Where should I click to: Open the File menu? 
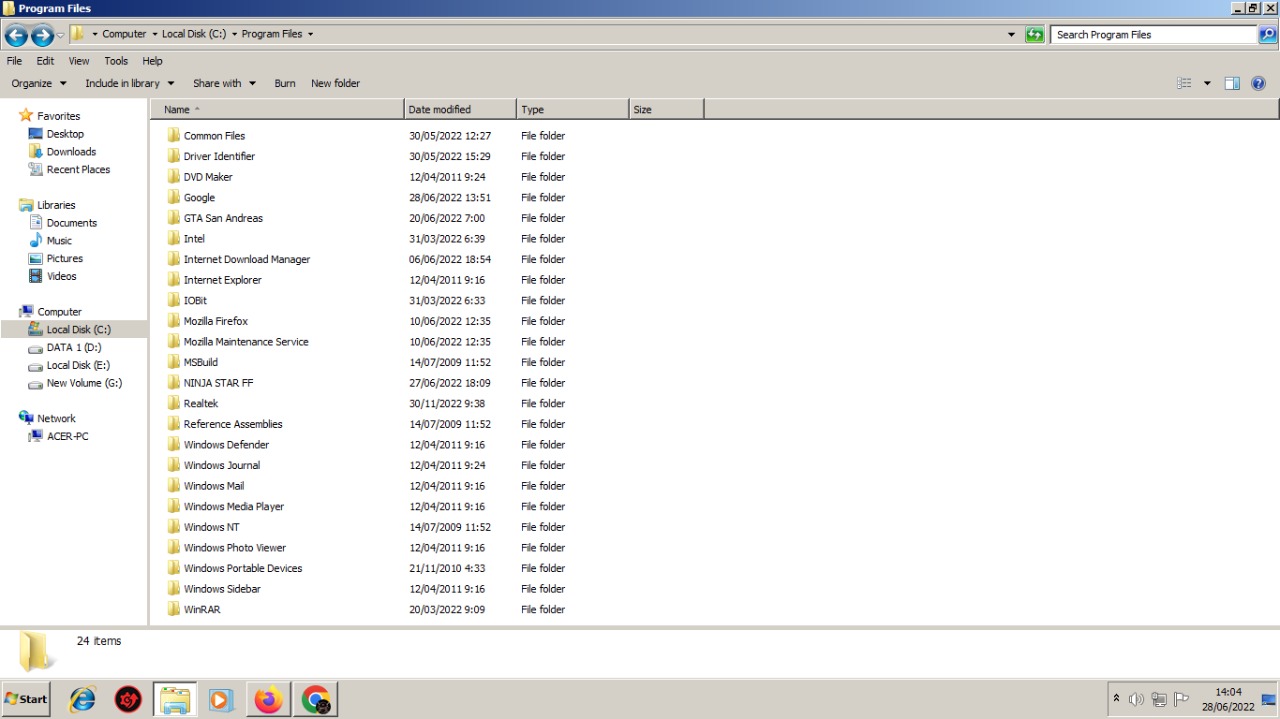click(14, 61)
